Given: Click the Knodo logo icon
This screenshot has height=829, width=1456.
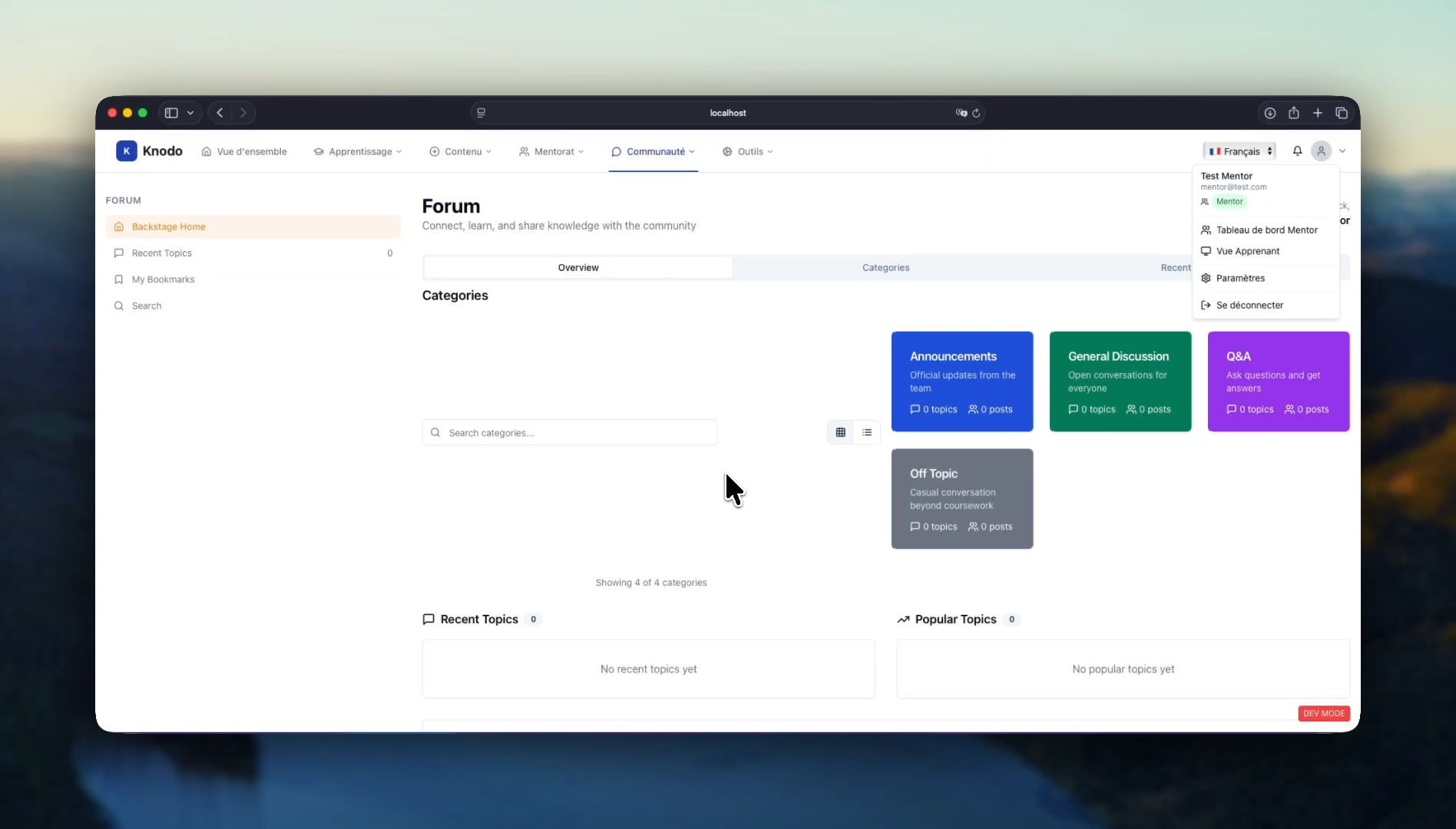Looking at the screenshot, I should point(126,151).
